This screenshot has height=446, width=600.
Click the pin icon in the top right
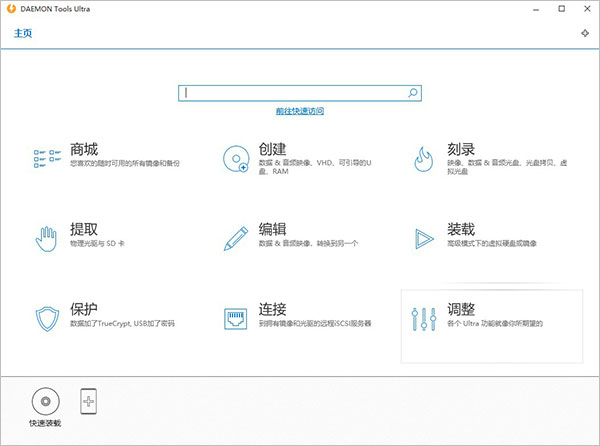tap(585, 33)
